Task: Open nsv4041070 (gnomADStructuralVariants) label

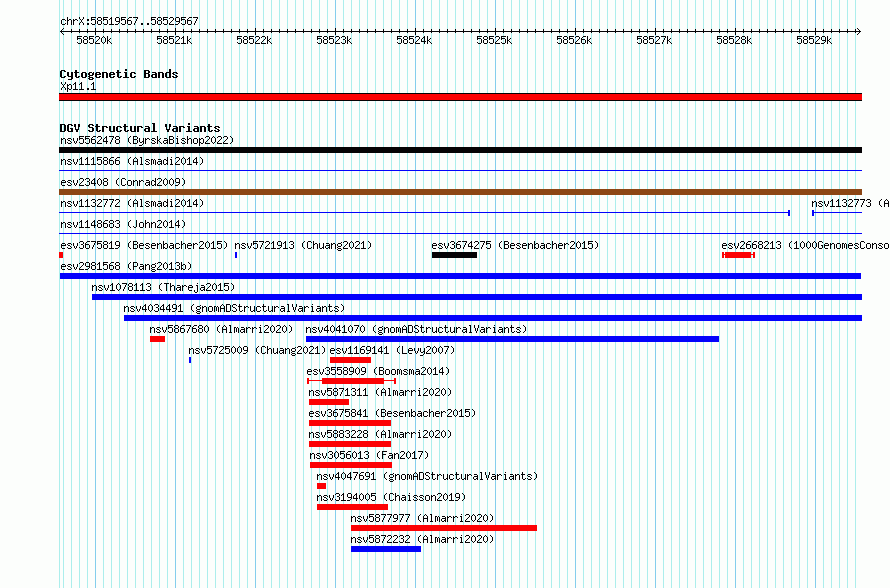Action: click(x=417, y=329)
